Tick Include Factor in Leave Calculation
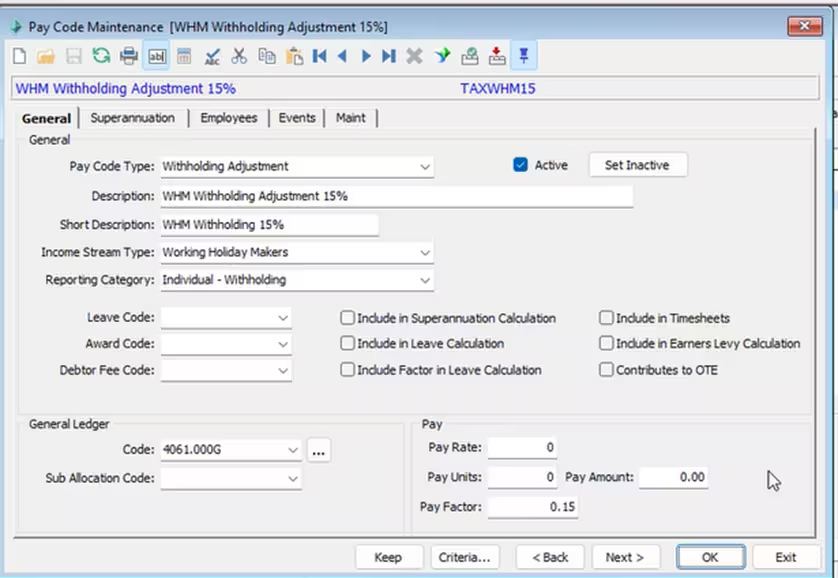 coord(347,370)
